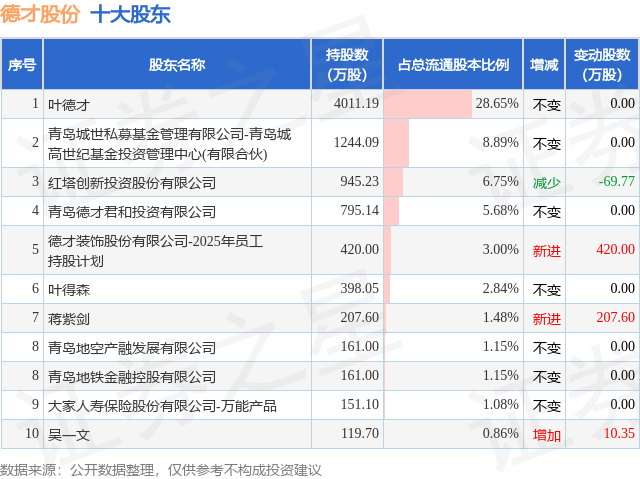Select shareholder 青岛城世私募基金管理有限公司 row name
The image size is (640, 479).
point(169,144)
